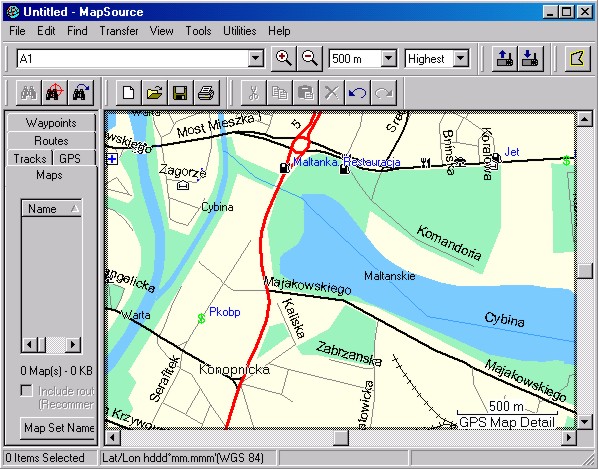This screenshot has width=598, height=469.
Task: Click the green dollar icon beside Pkobp
Action: coord(201,318)
